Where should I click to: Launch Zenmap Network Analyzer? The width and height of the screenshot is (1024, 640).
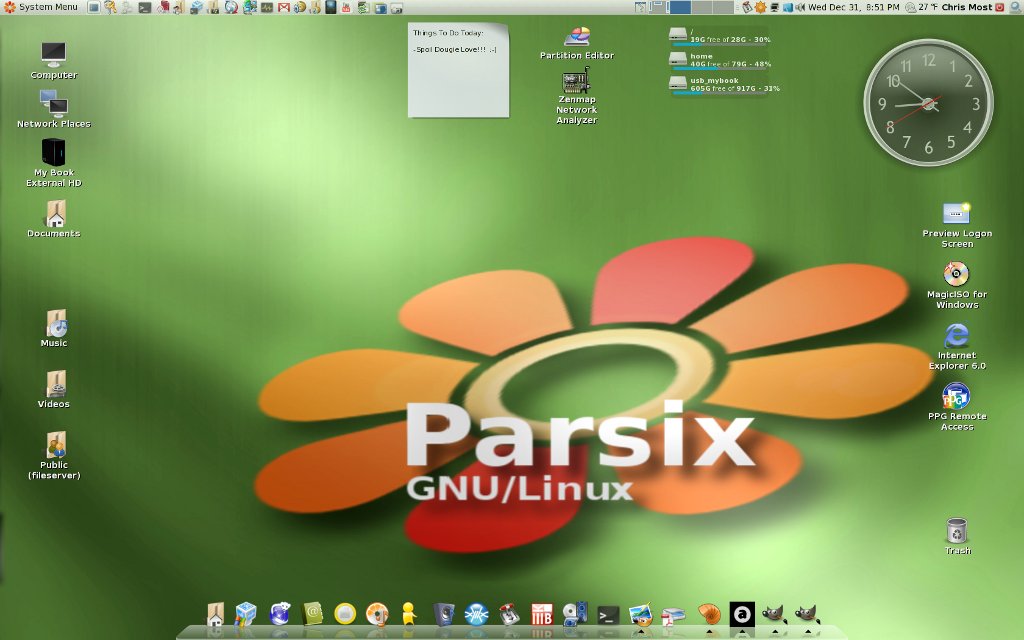[x=576, y=95]
